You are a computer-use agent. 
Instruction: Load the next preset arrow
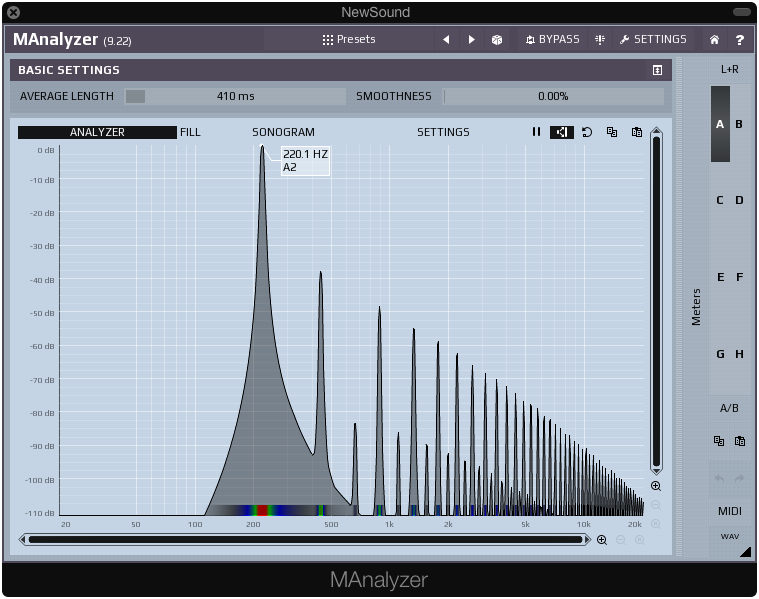click(x=471, y=39)
